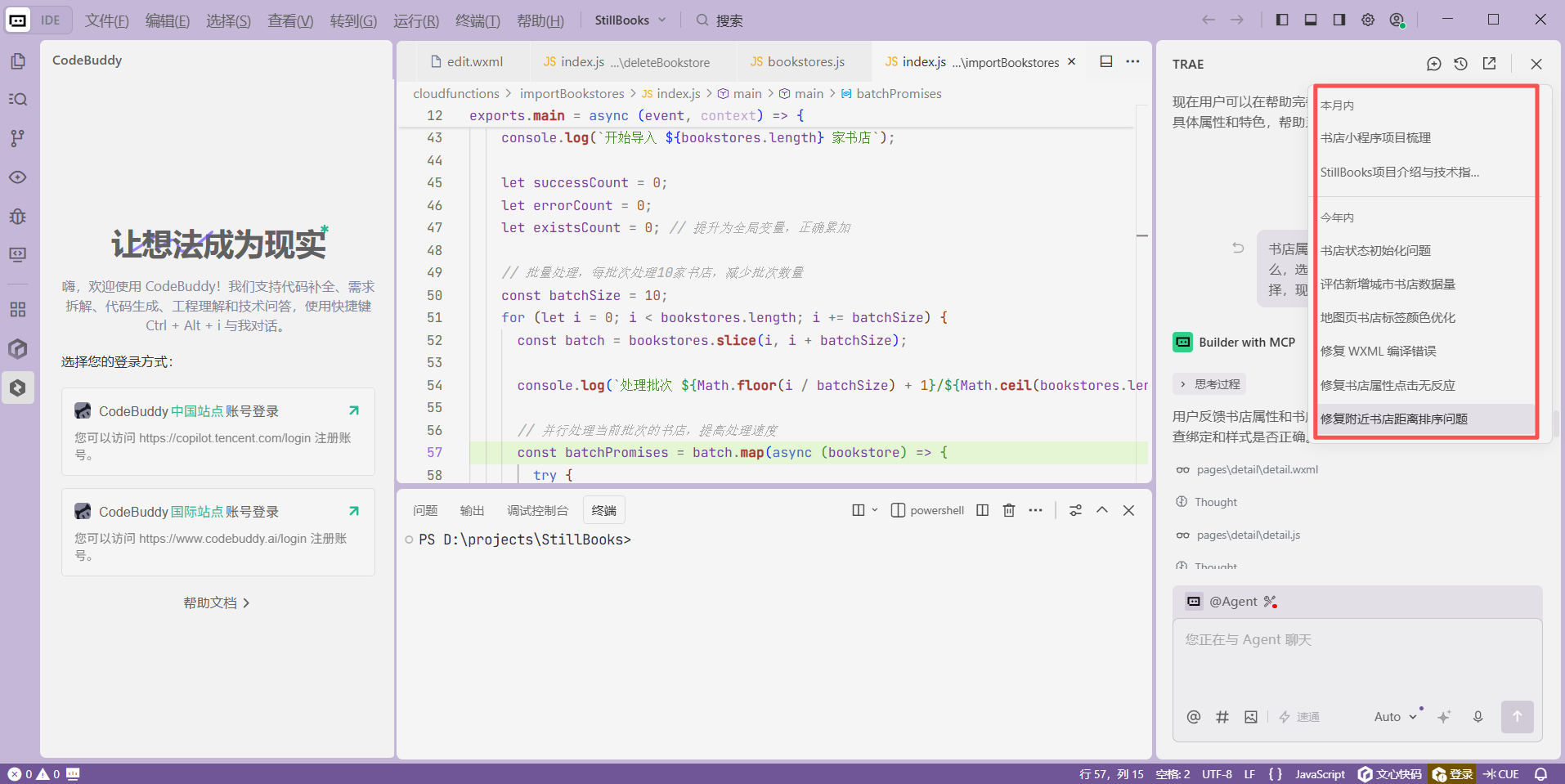Toggle primary side bar layout icon
This screenshot has width=1565, height=784.
(x=1282, y=20)
